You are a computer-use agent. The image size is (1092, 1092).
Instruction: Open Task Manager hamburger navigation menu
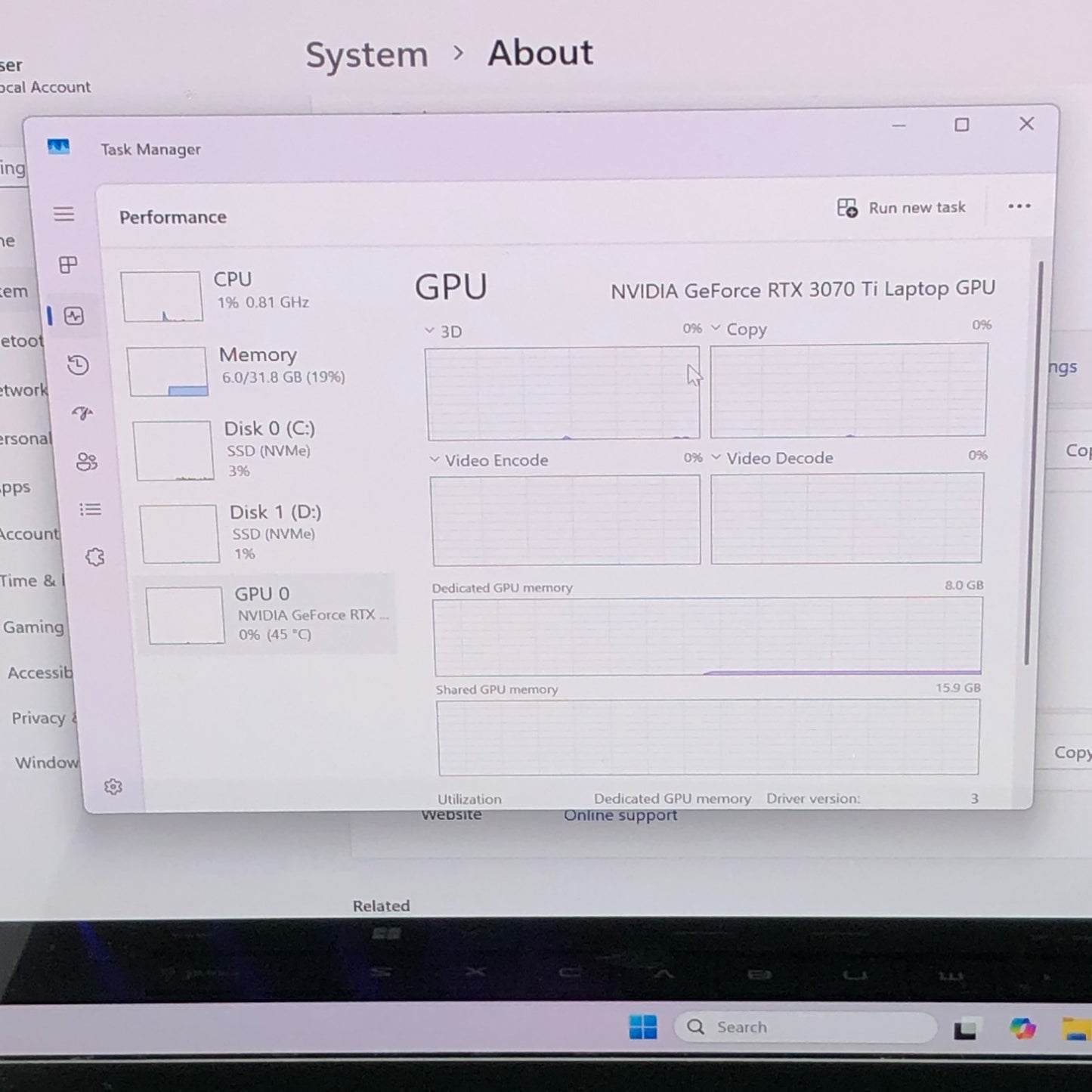tap(64, 215)
